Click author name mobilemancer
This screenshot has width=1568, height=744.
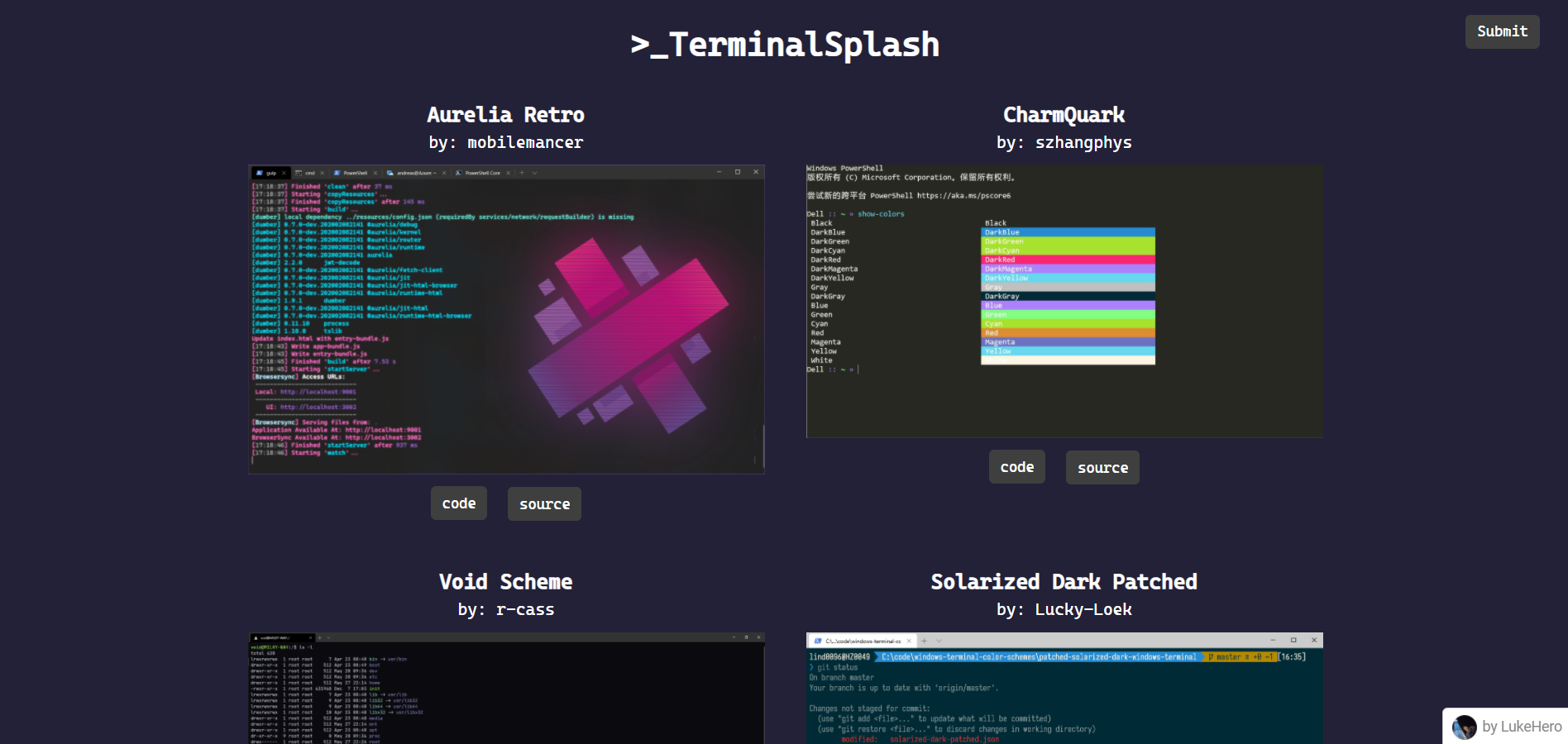point(525,143)
